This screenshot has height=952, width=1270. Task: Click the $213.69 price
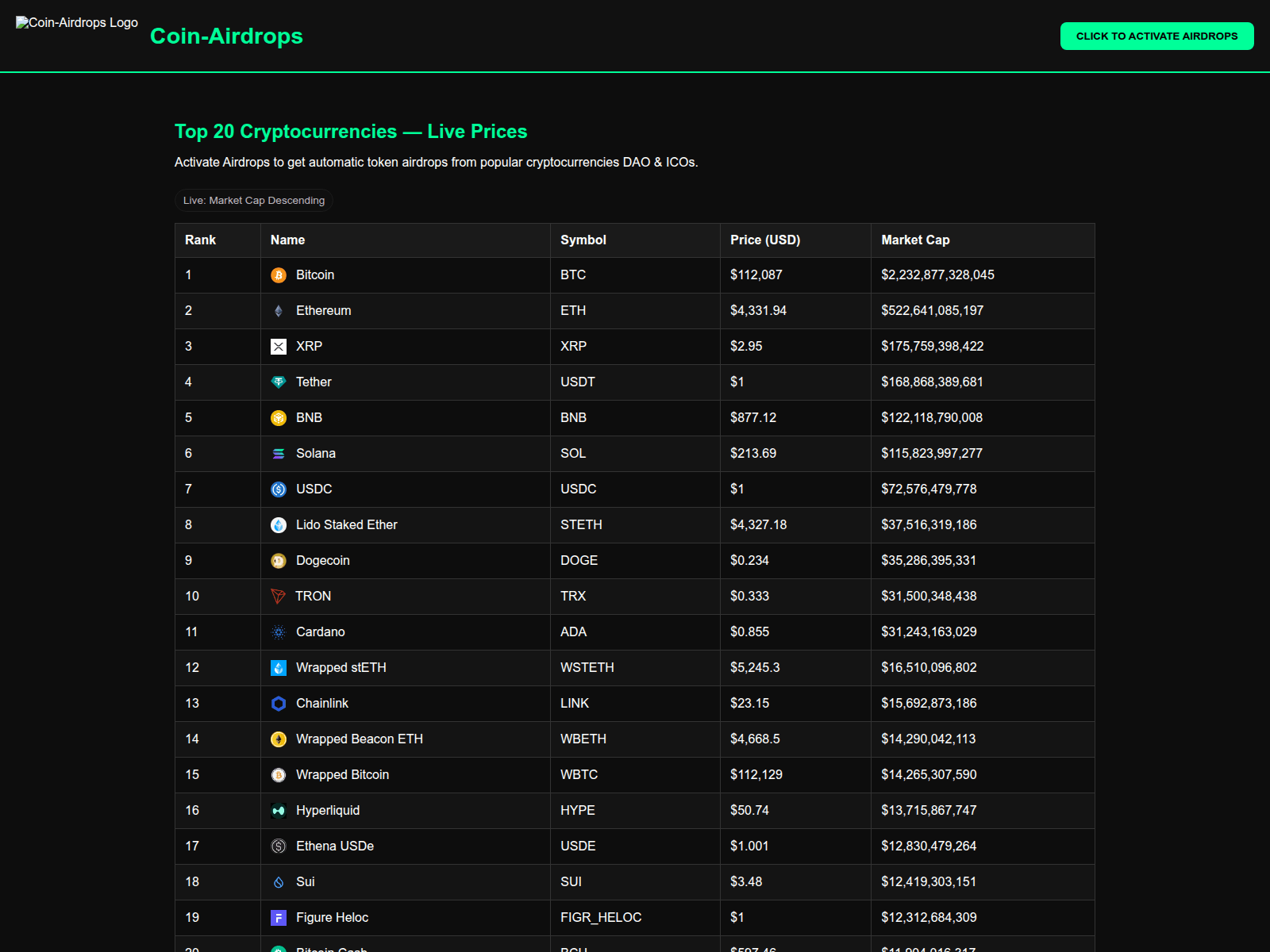point(753,453)
